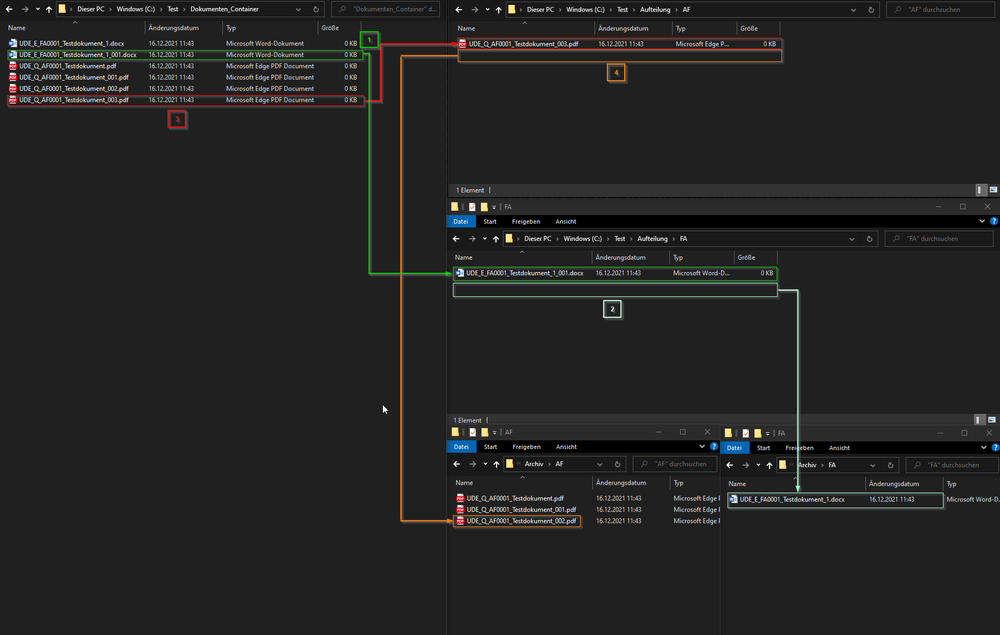Click the properties quick-access icon in Archiv FA title bar
The height and width of the screenshot is (635, 1000).
pos(745,433)
